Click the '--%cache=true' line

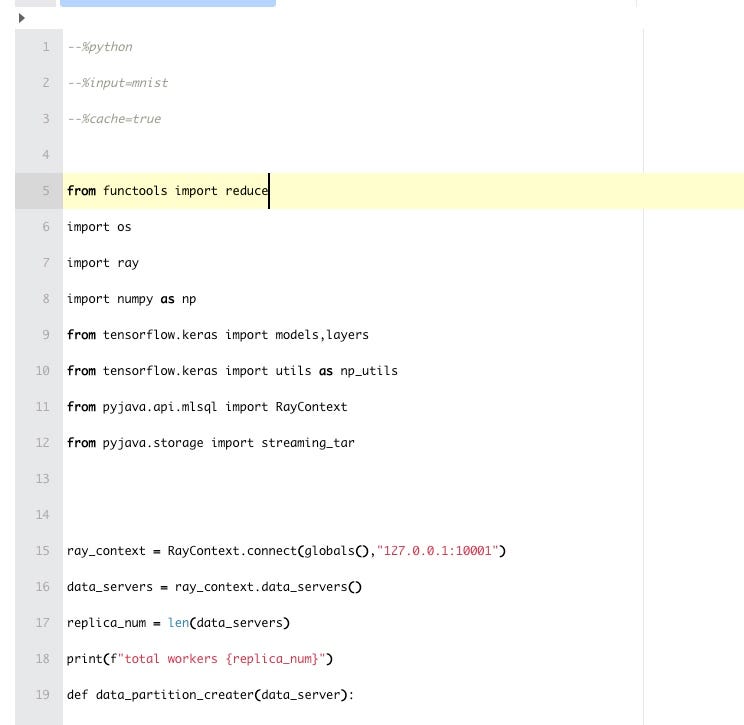point(114,119)
